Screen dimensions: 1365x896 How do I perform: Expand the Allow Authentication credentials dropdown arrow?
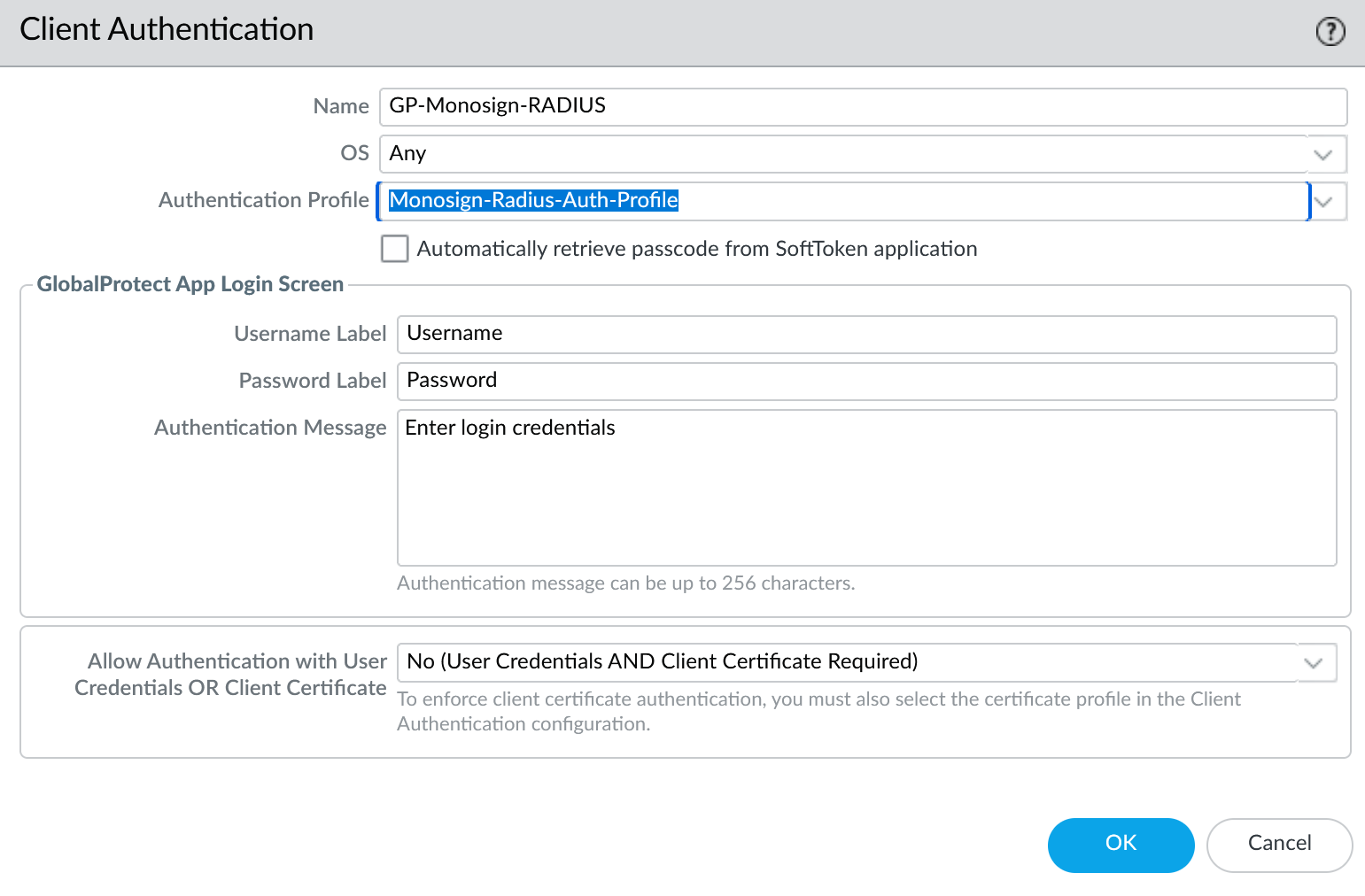(1314, 662)
